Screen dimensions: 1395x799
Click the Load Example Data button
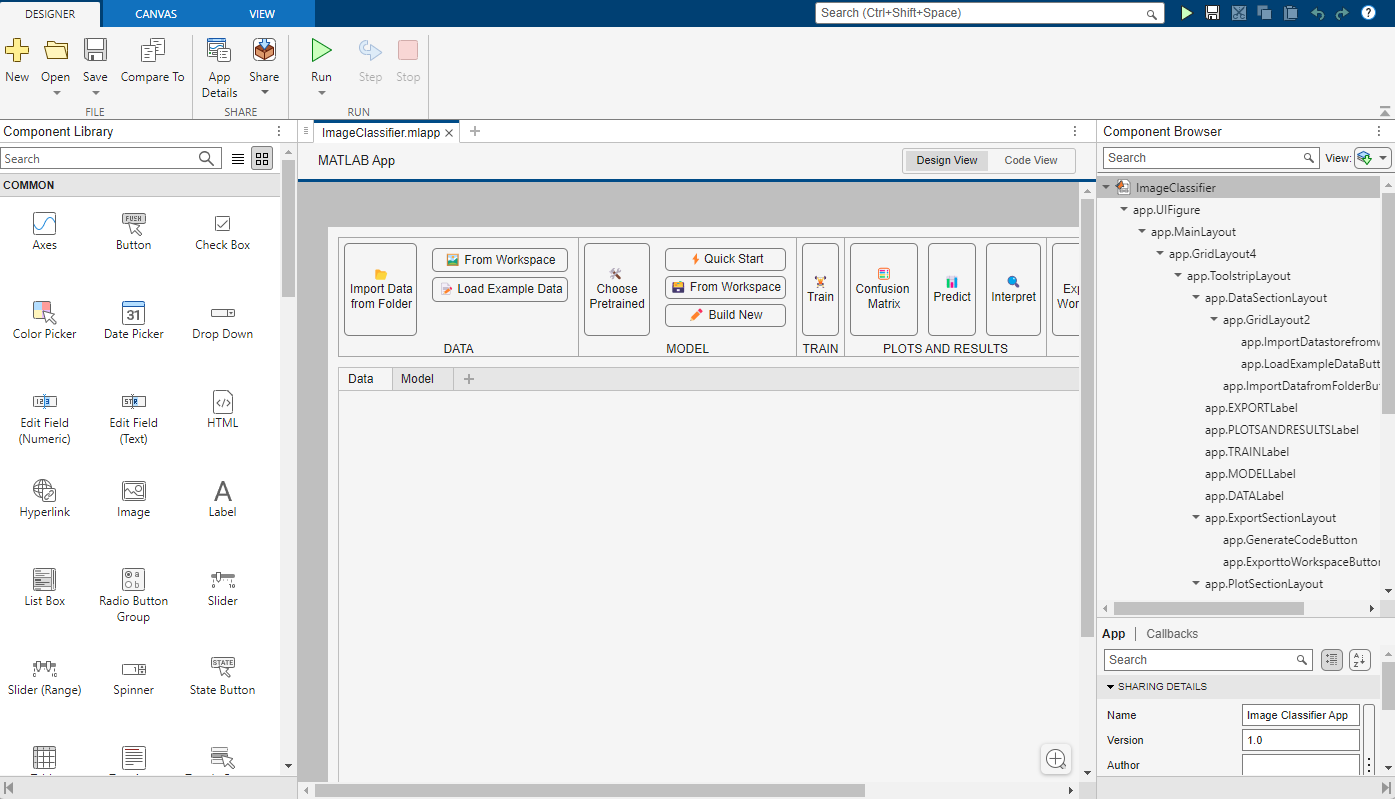[500, 289]
